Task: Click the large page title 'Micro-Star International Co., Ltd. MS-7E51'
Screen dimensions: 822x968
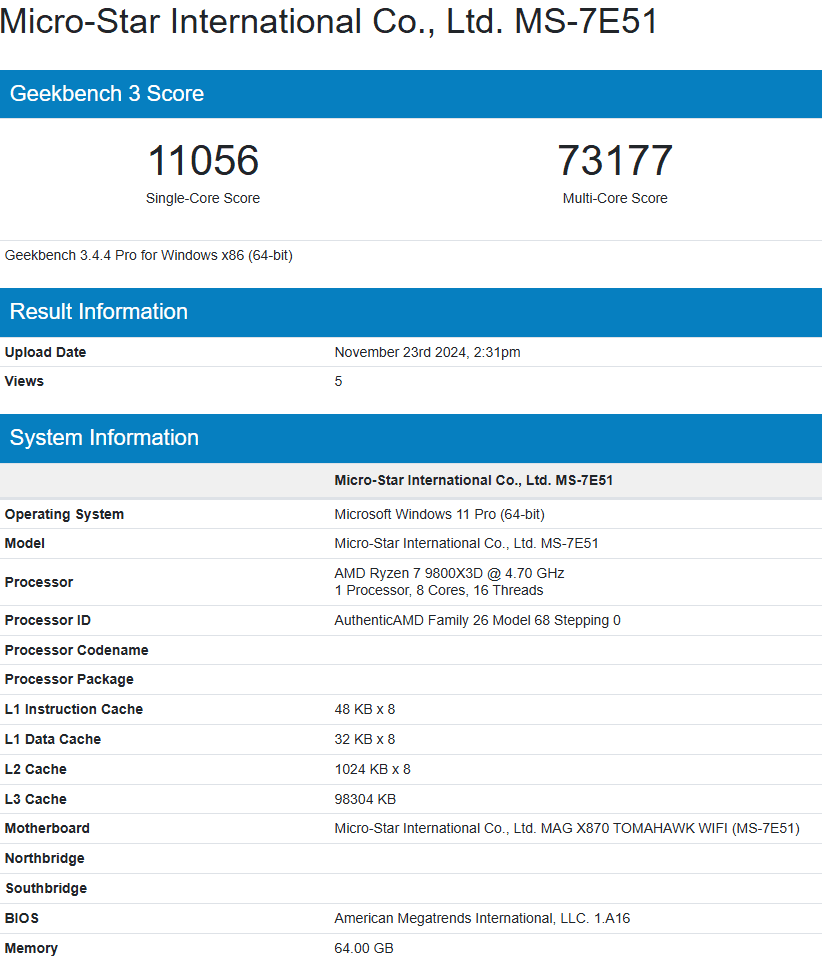Action: pos(329,21)
